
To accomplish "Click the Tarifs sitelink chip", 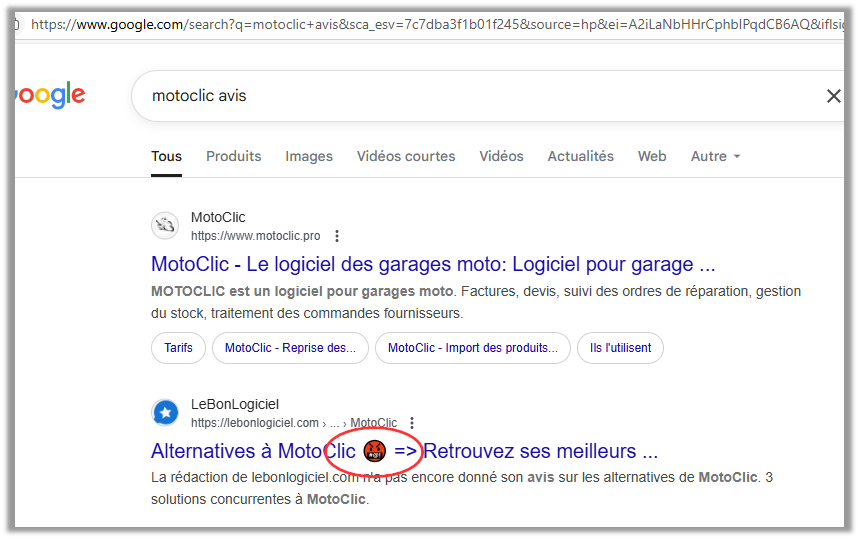I will tap(178, 348).
